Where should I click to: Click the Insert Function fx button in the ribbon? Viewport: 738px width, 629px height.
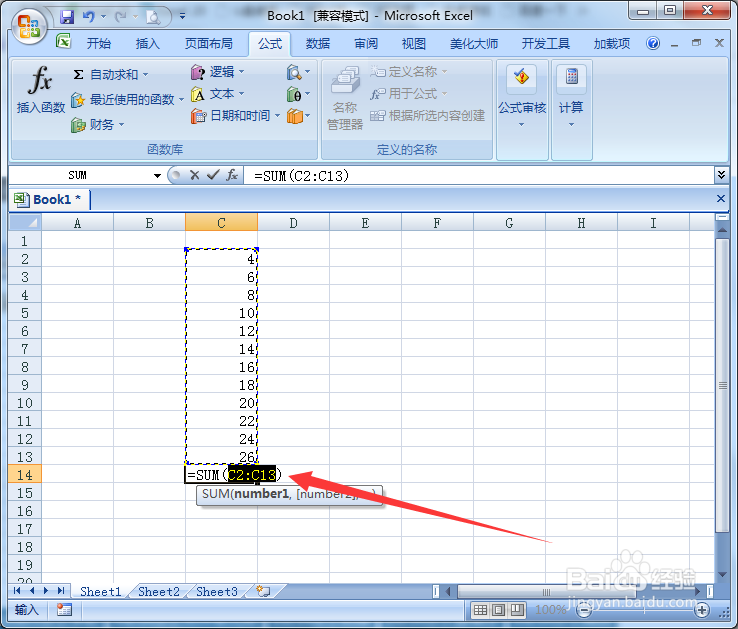point(40,90)
